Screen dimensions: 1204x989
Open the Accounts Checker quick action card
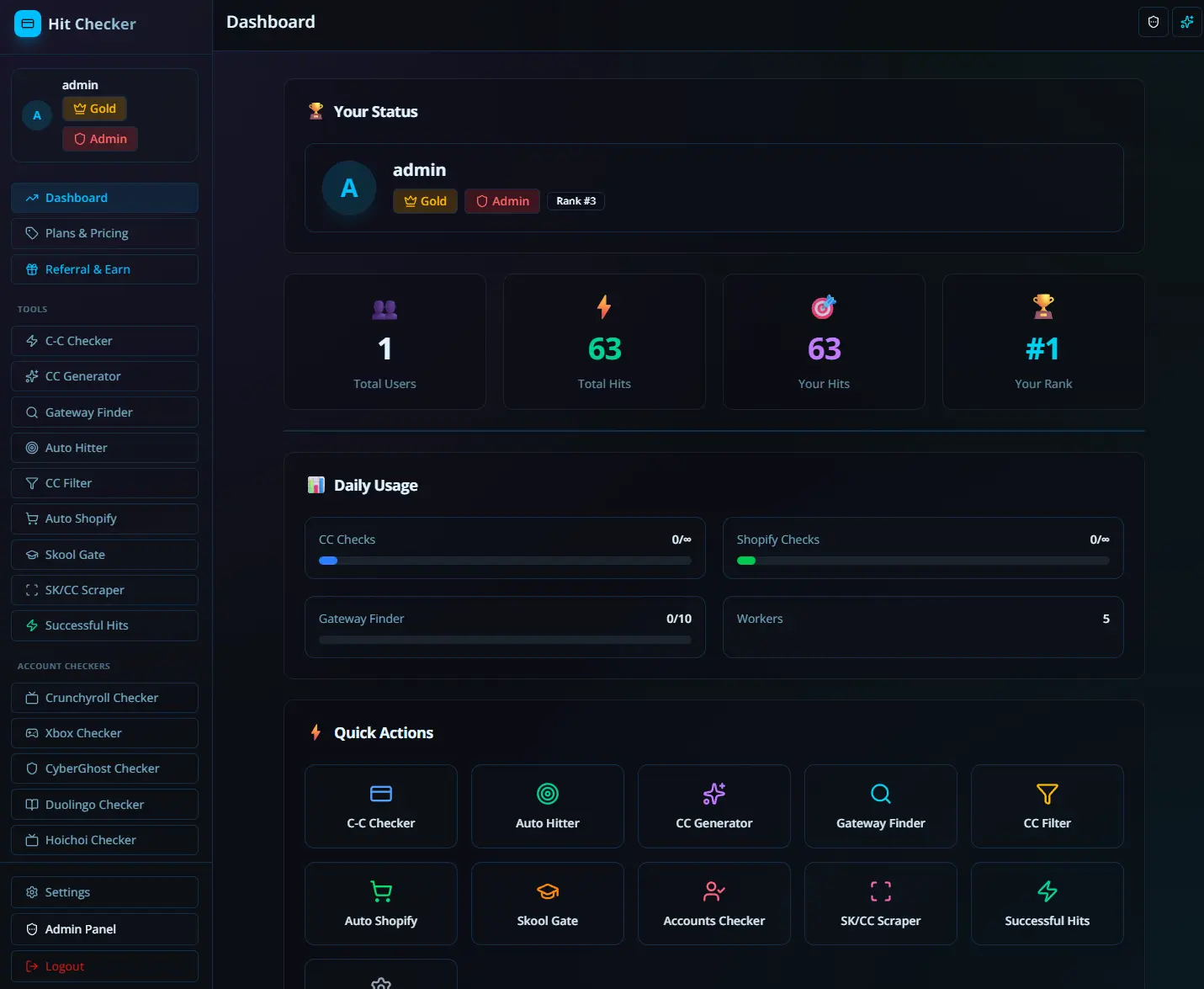pos(714,903)
